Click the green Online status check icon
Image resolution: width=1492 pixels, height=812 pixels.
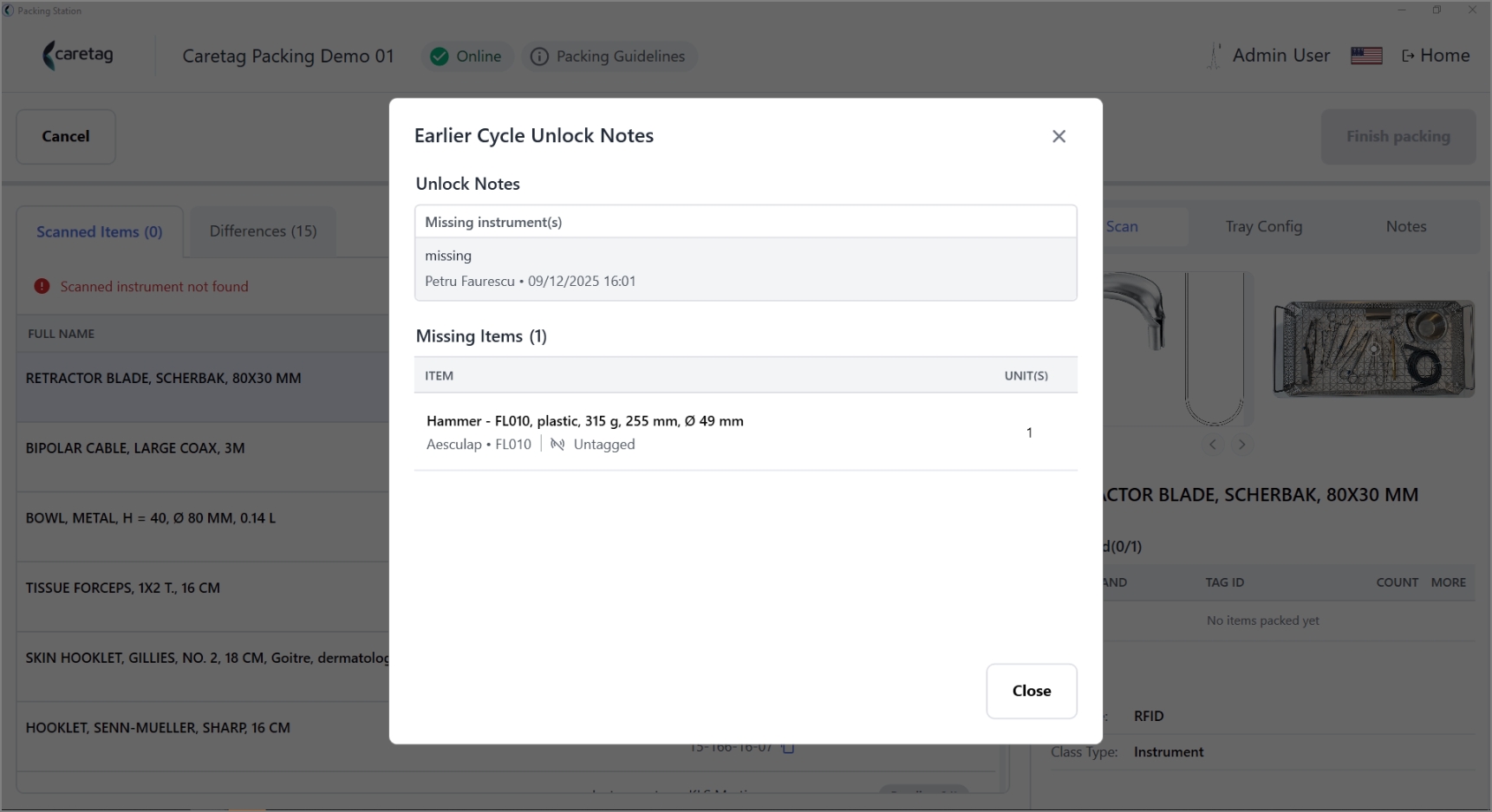click(440, 56)
